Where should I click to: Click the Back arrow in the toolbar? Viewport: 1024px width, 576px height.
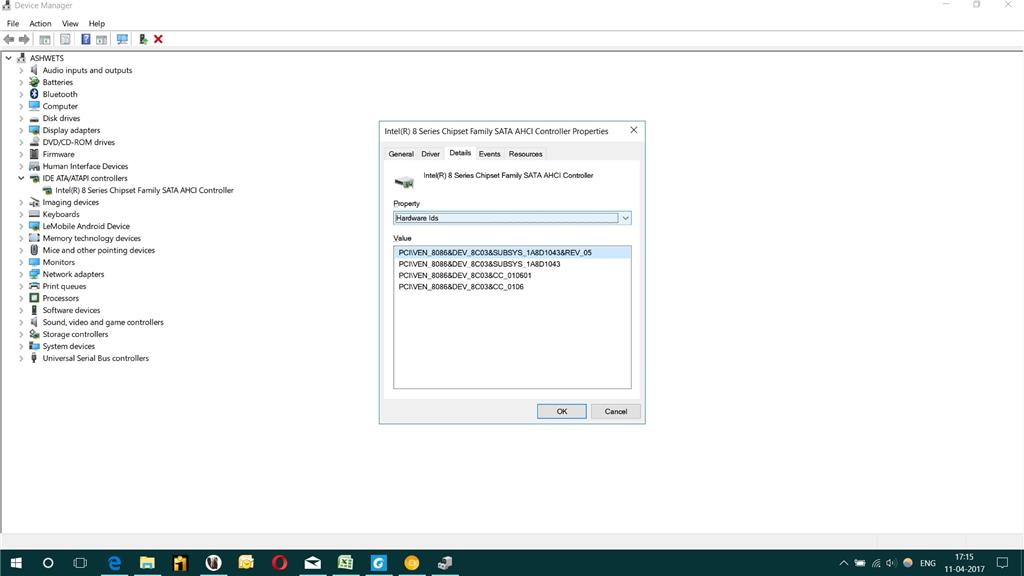(x=9, y=39)
